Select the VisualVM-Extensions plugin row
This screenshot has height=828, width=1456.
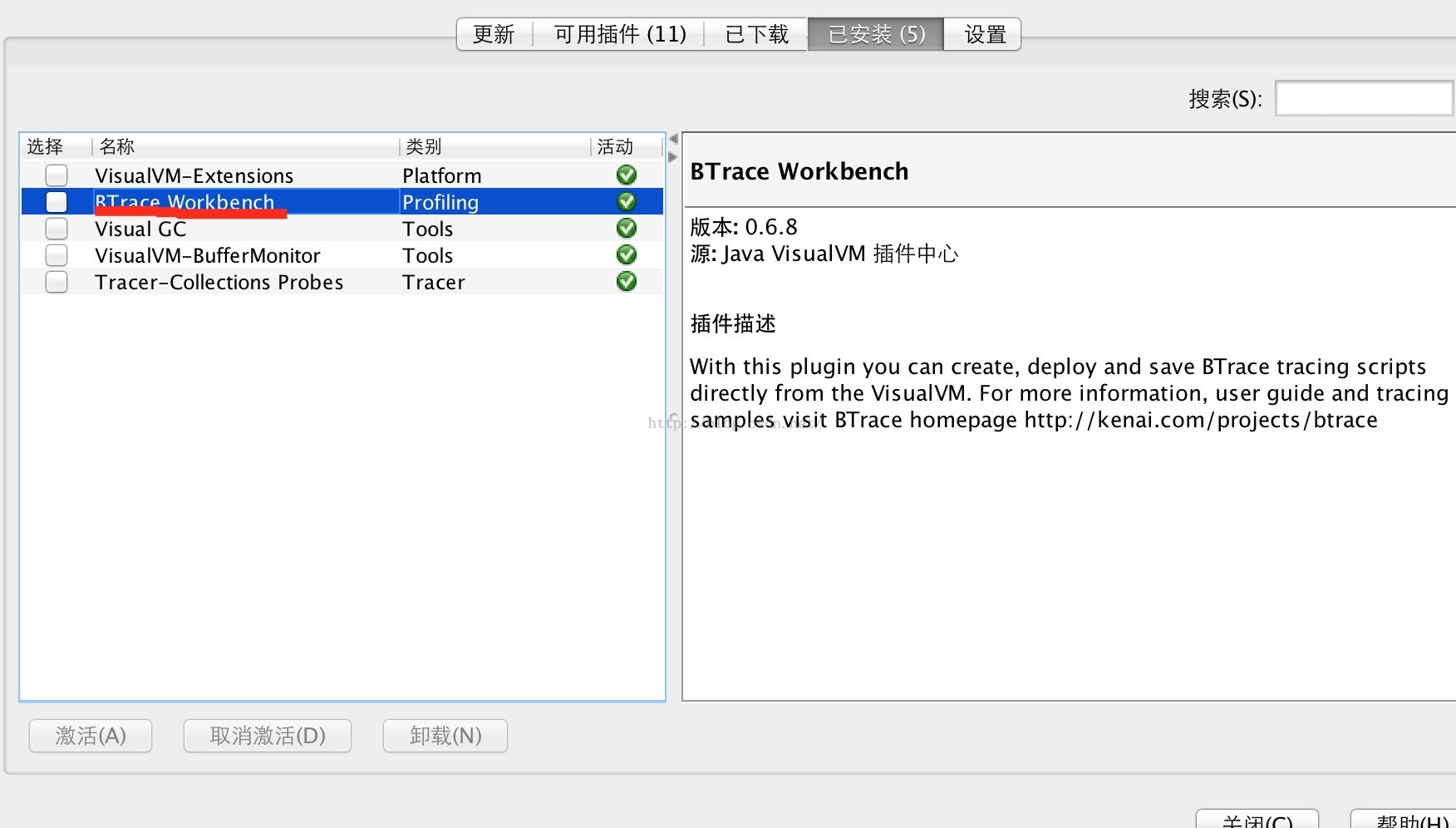pos(342,175)
